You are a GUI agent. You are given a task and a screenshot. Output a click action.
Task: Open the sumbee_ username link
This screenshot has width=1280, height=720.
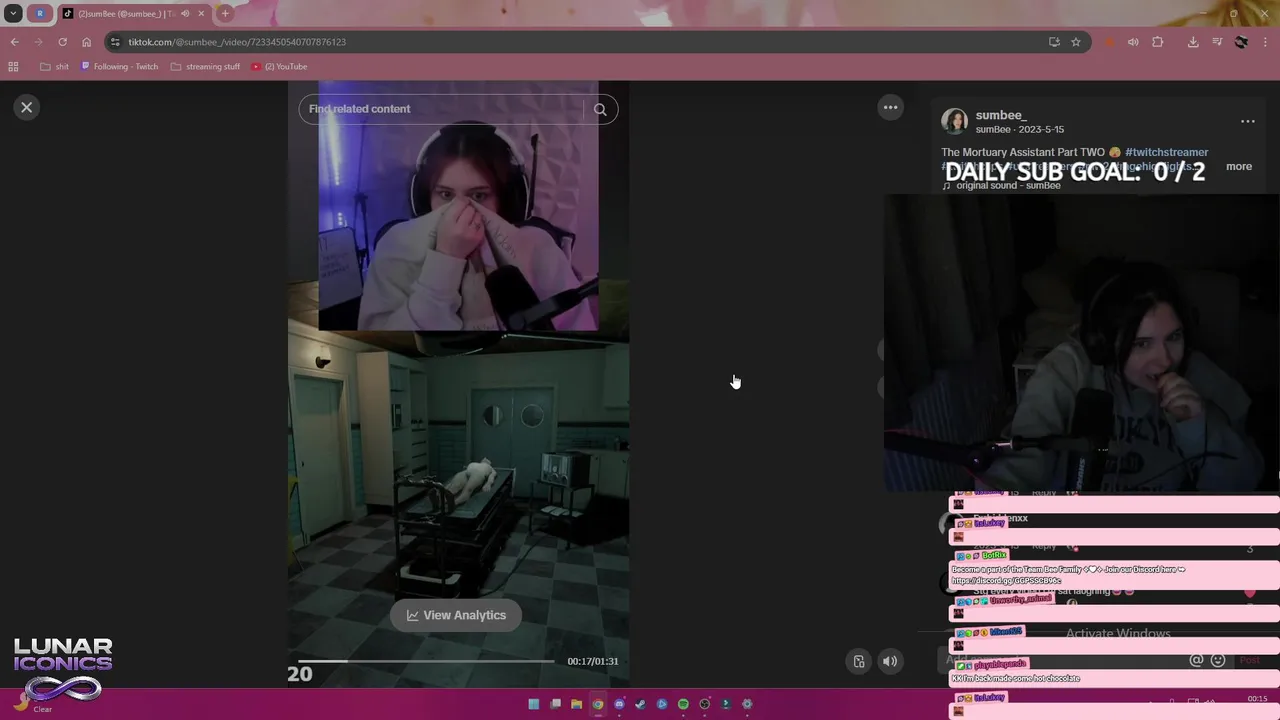pyautogui.click(x=1001, y=115)
